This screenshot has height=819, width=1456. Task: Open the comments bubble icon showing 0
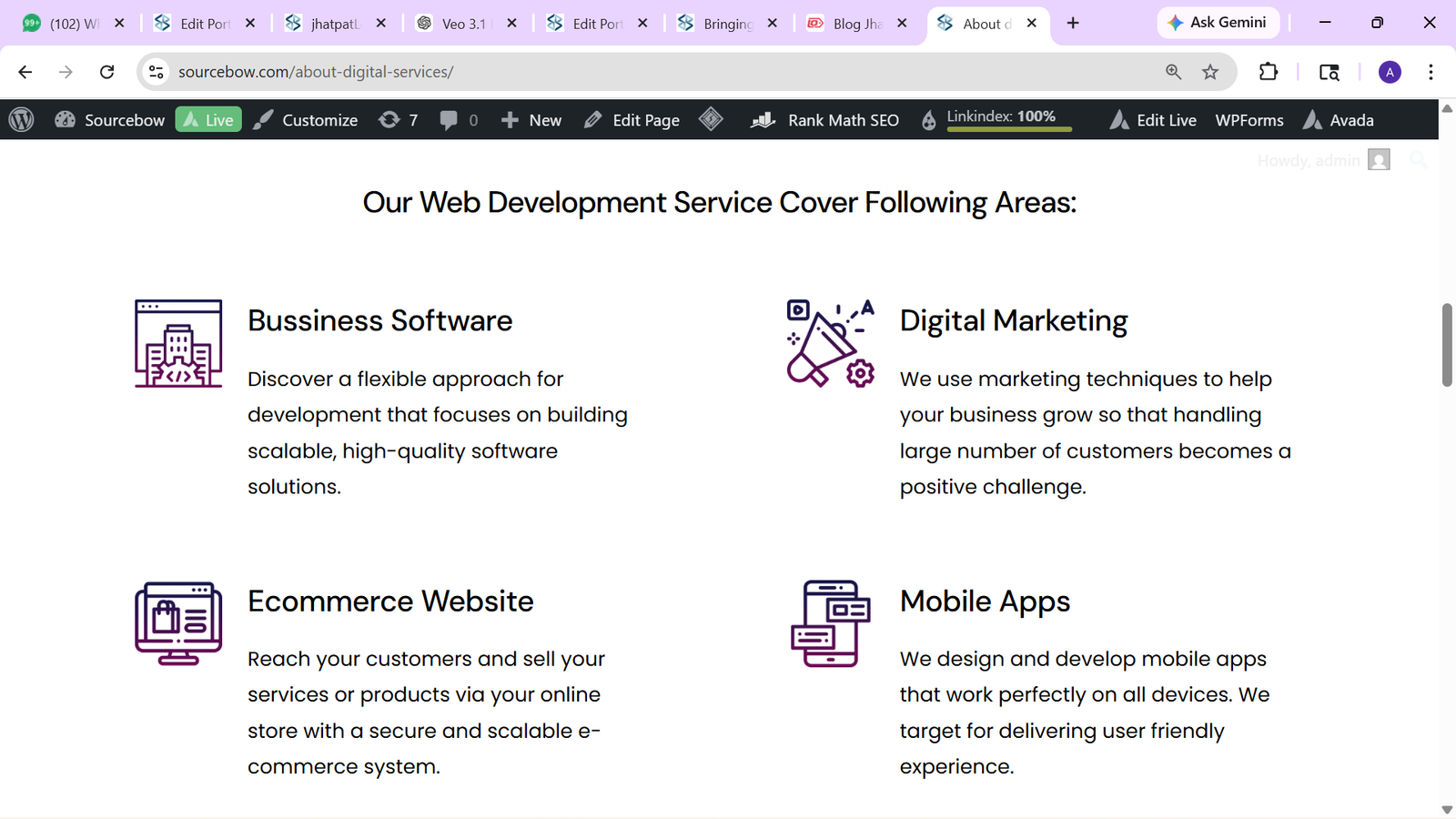[x=459, y=120]
